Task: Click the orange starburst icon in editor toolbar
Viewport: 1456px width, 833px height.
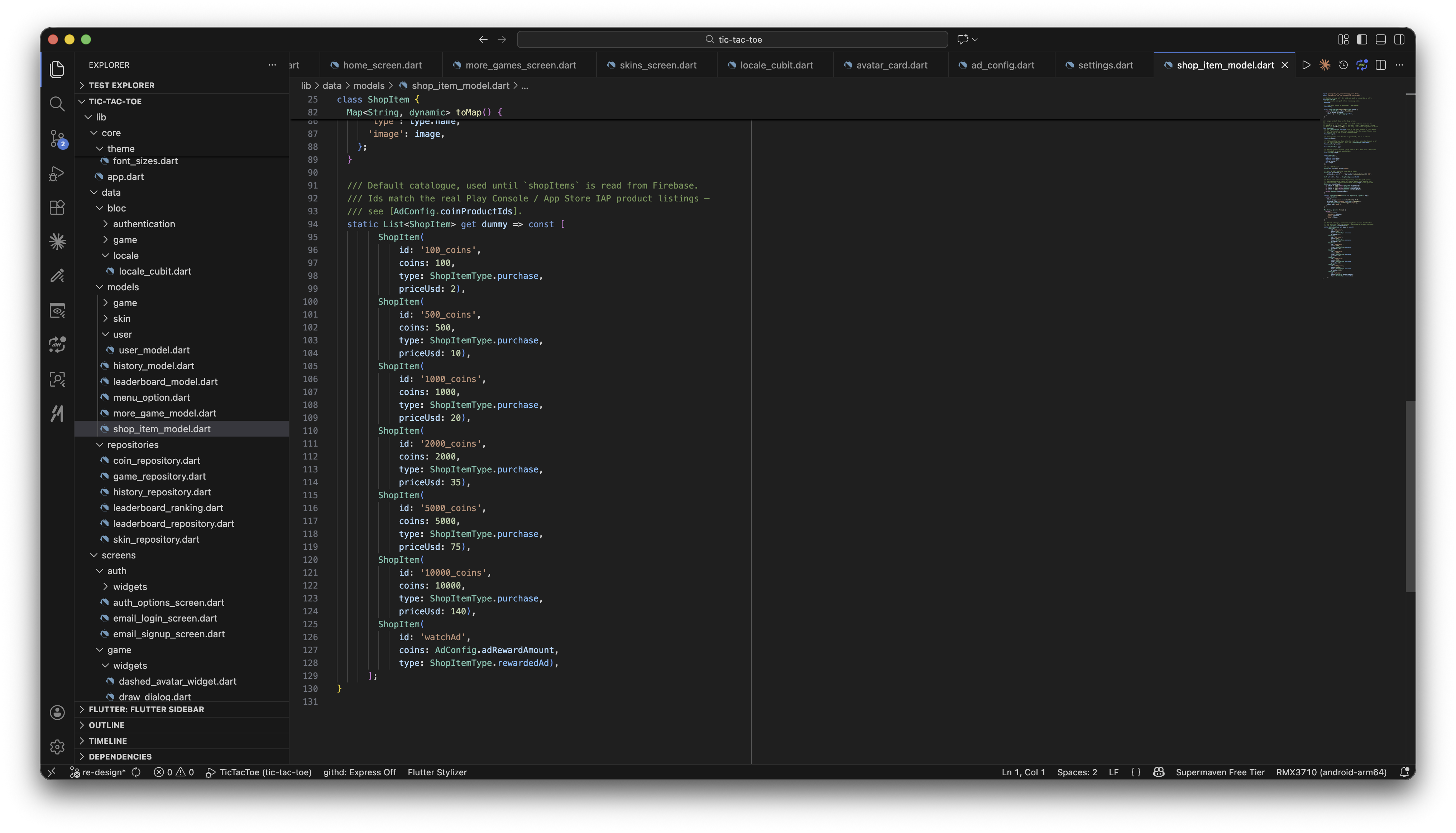Action: [x=1325, y=65]
